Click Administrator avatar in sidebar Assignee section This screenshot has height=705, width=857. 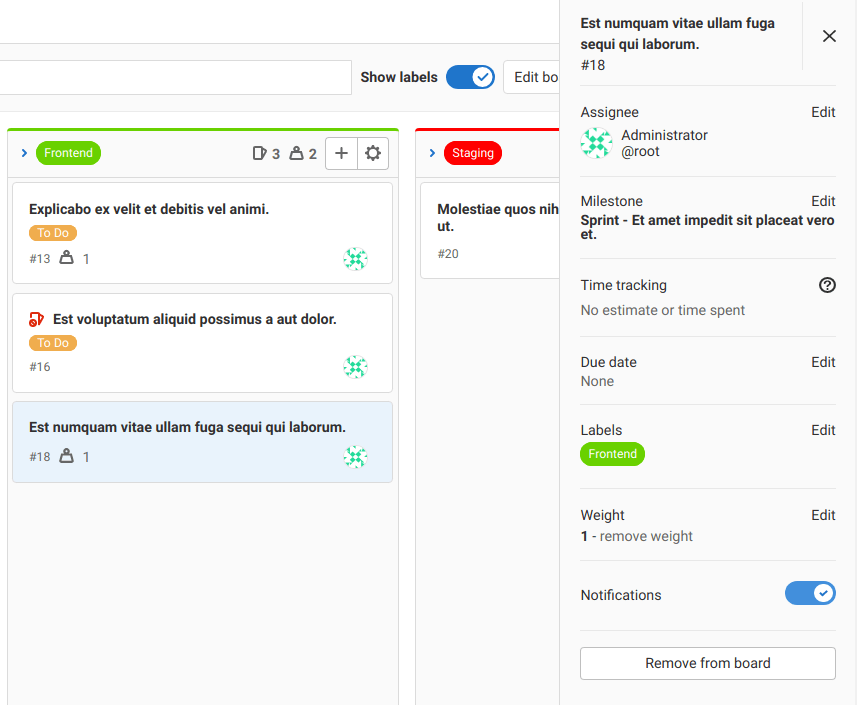597,143
